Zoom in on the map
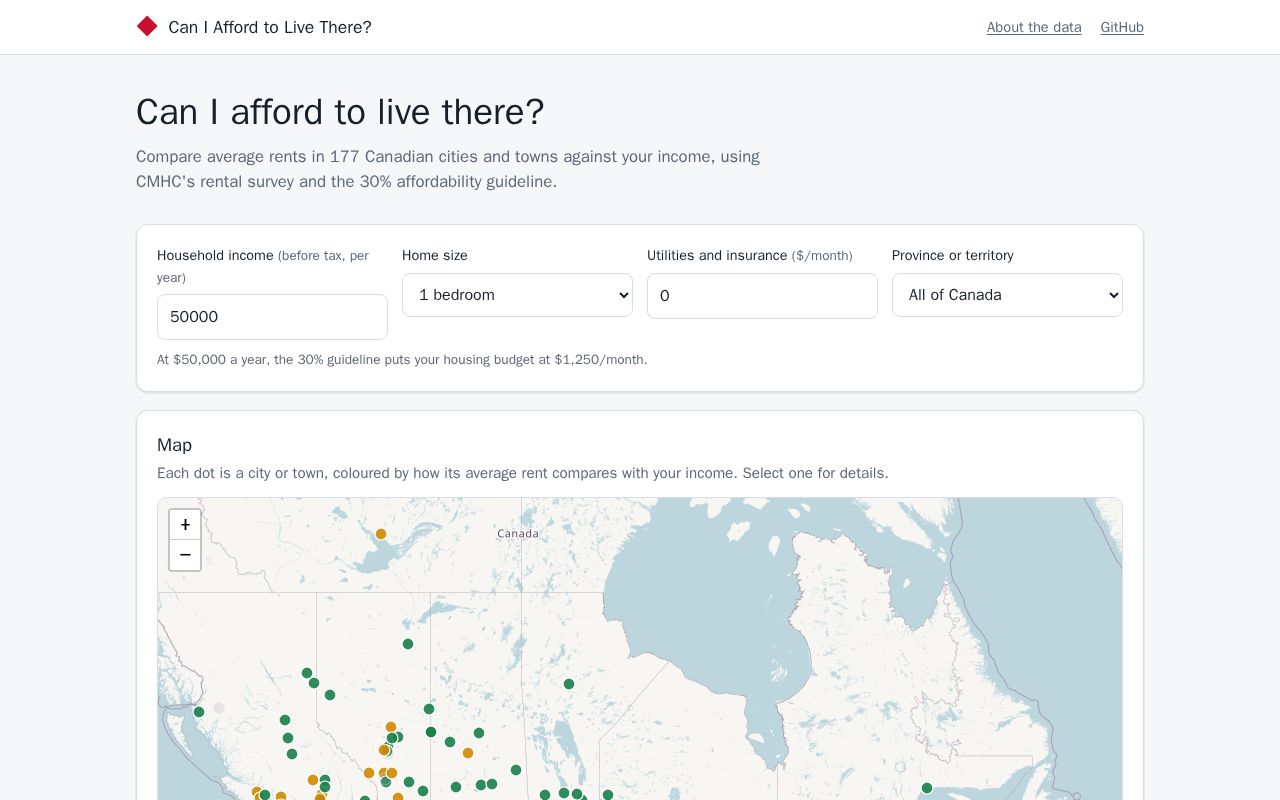Image resolution: width=1280 pixels, height=800 pixels. (185, 525)
